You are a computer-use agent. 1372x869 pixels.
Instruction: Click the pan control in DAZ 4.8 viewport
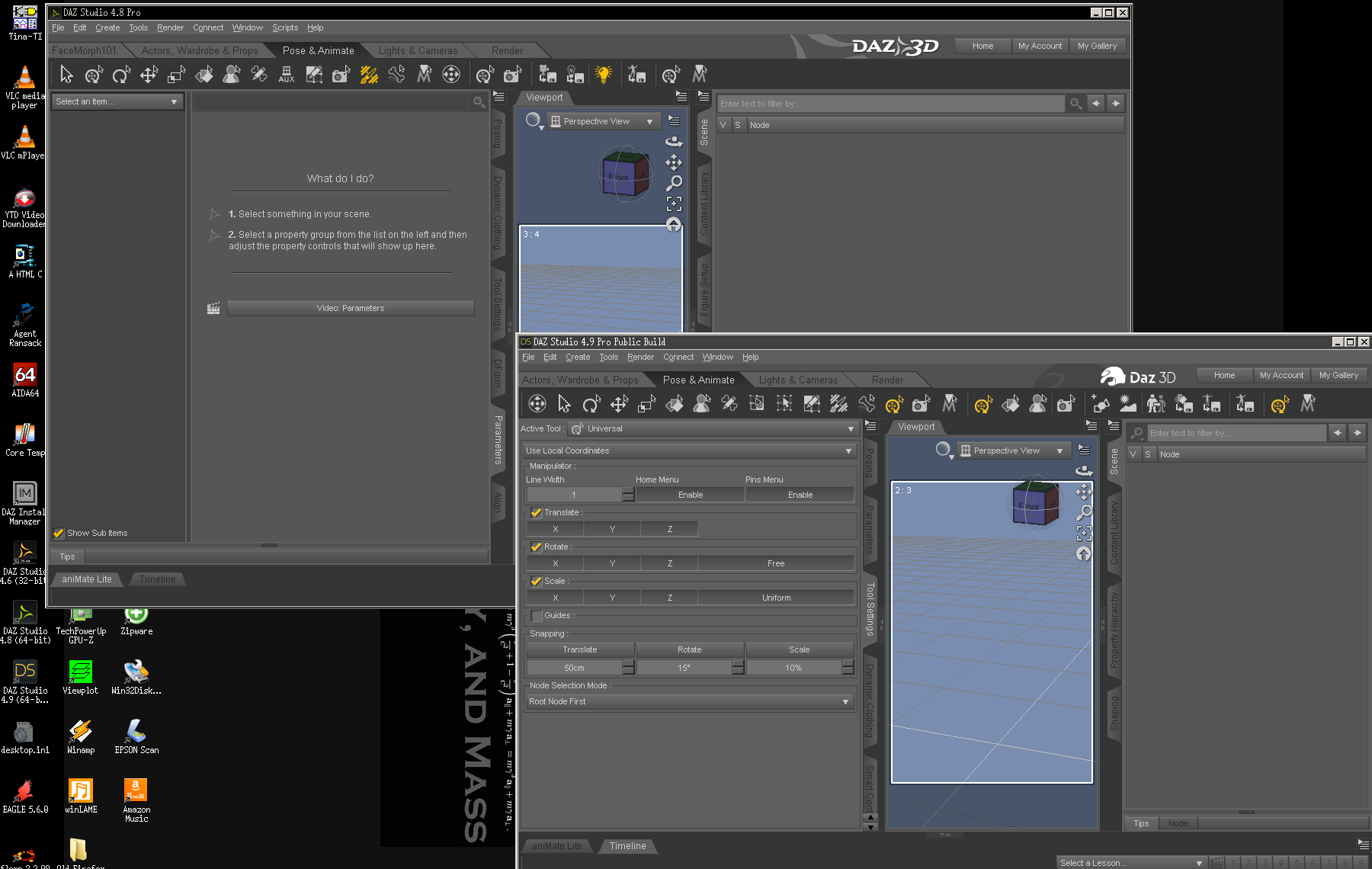pyautogui.click(x=674, y=162)
